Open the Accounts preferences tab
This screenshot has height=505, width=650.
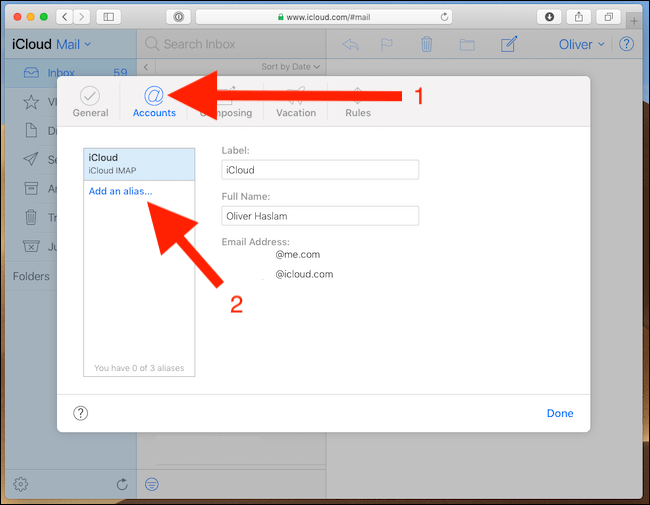154,101
